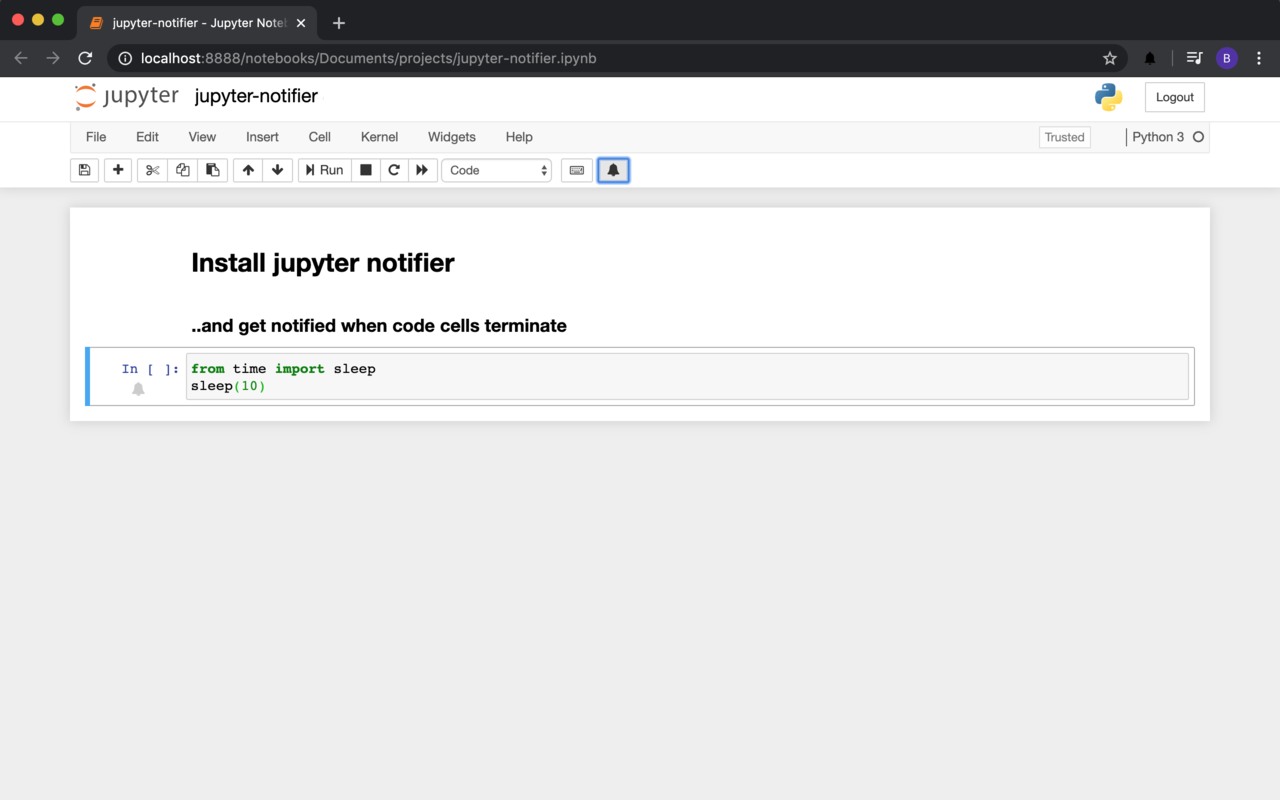Click the sleep(10) code line
Viewport: 1280px width, 800px height.
228,386
